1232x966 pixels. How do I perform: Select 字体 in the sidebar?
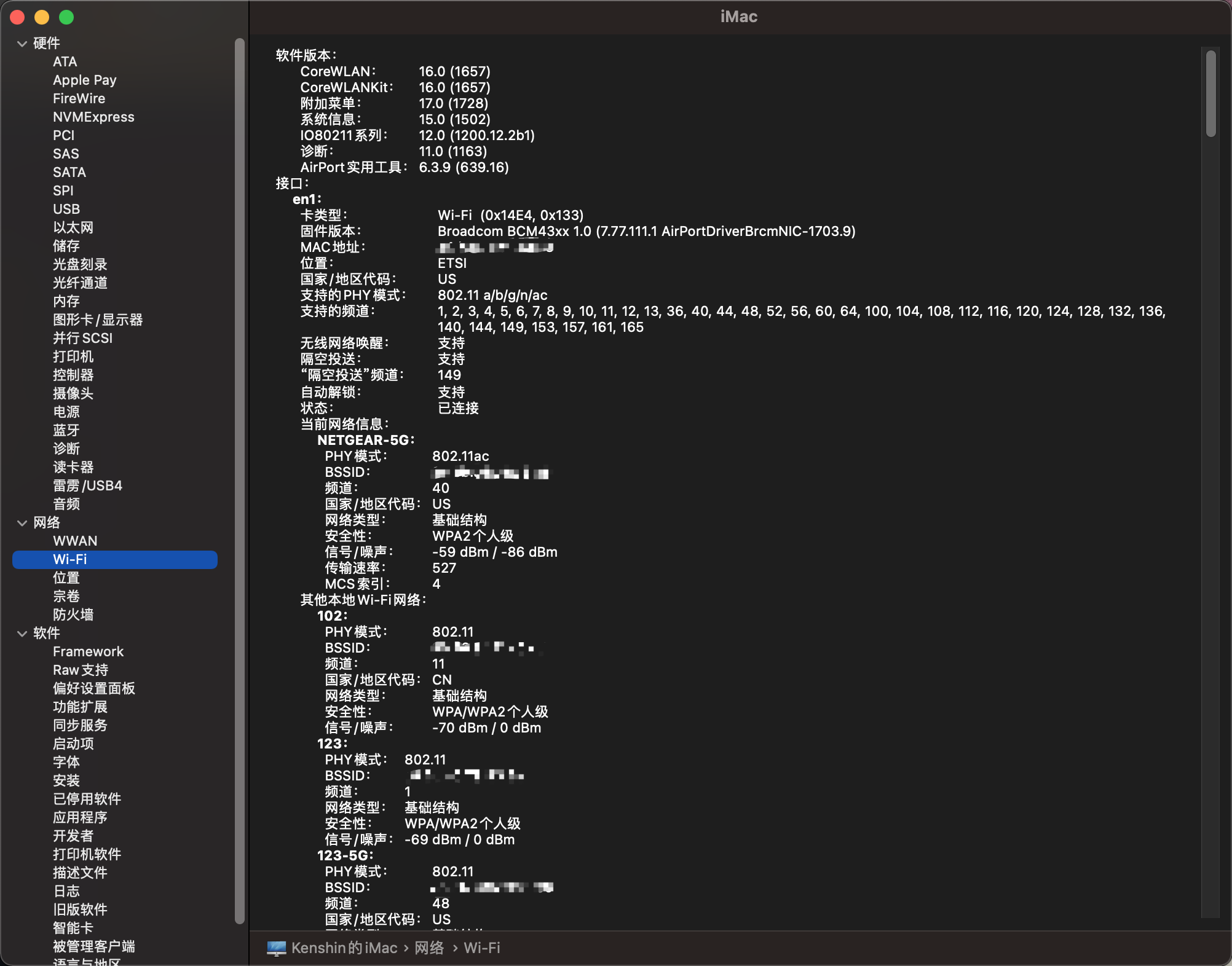(x=66, y=762)
